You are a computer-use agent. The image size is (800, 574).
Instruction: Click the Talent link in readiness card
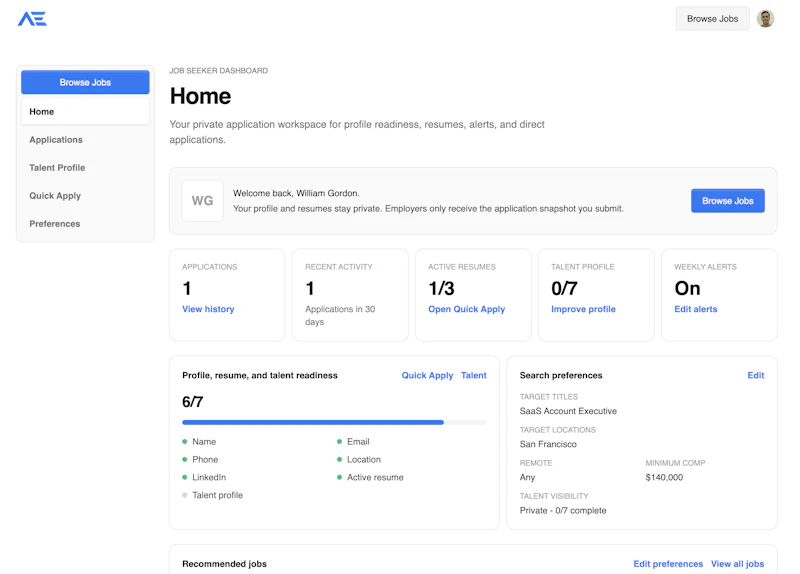click(473, 376)
